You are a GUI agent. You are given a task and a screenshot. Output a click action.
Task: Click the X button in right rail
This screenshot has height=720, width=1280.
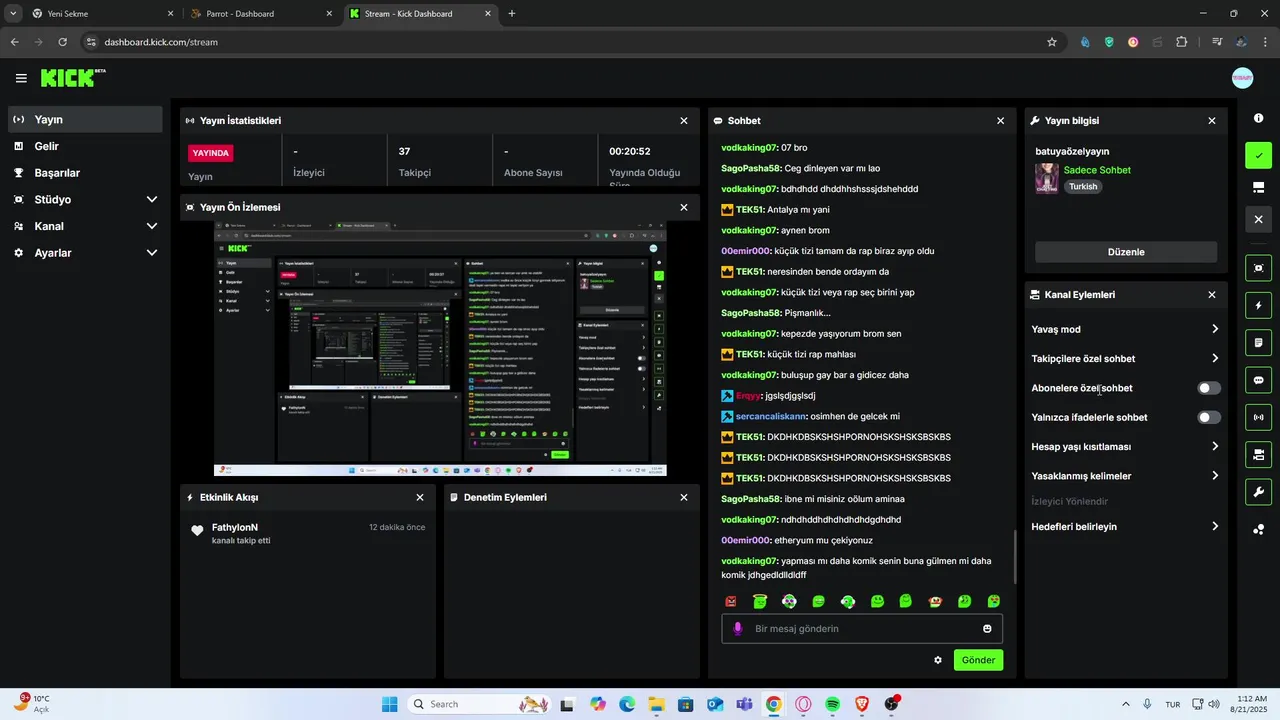coord(1258,219)
